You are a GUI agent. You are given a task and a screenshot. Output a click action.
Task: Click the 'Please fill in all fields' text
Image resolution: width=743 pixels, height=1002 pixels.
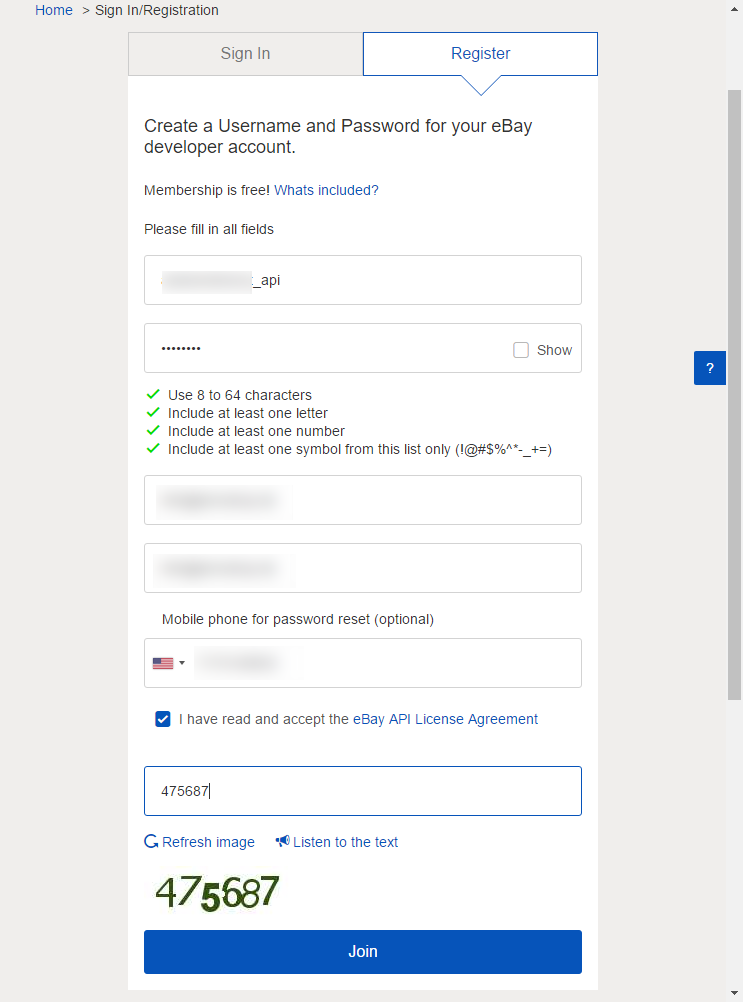click(x=209, y=229)
